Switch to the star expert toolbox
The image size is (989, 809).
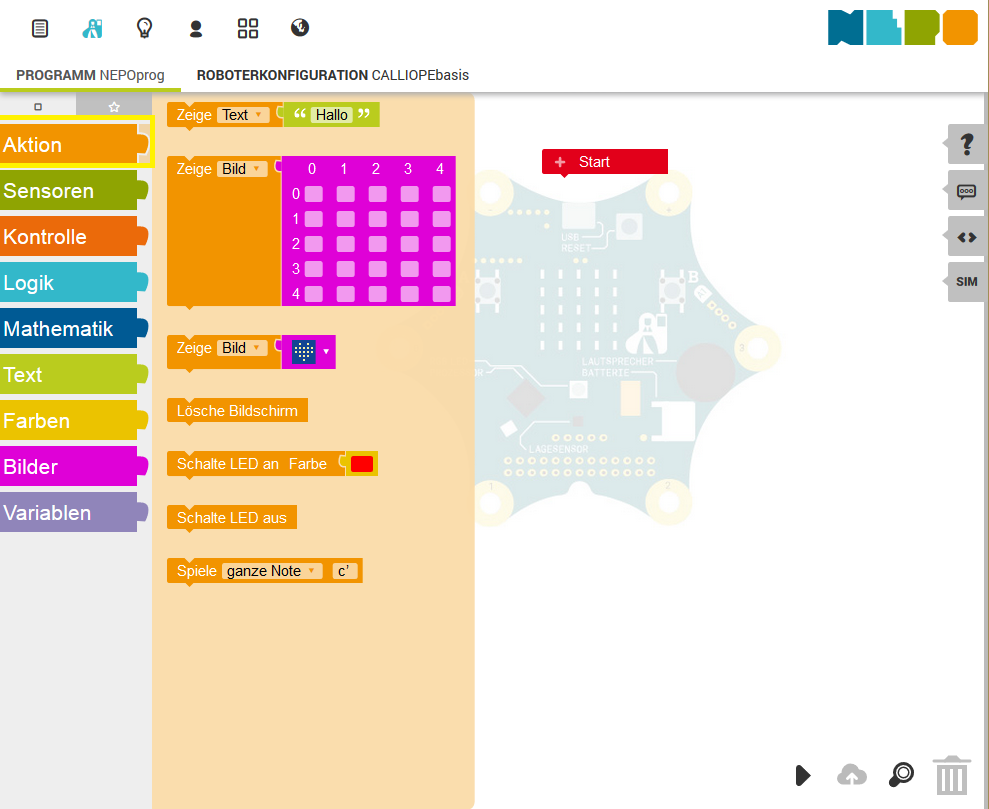pyautogui.click(x=114, y=107)
